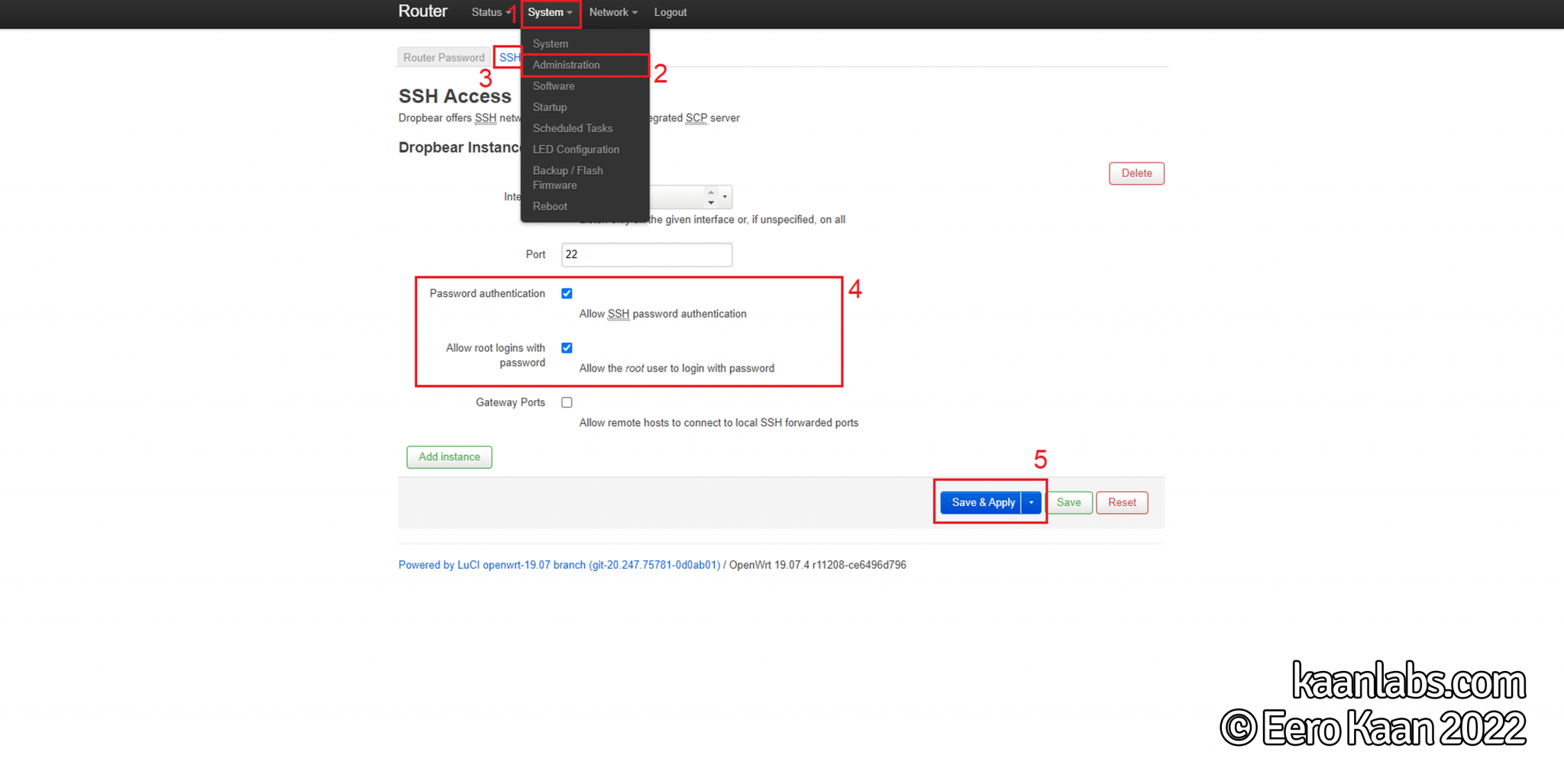Open LED Configuration from the System menu
This screenshot has height=784, width=1564.
point(576,149)
